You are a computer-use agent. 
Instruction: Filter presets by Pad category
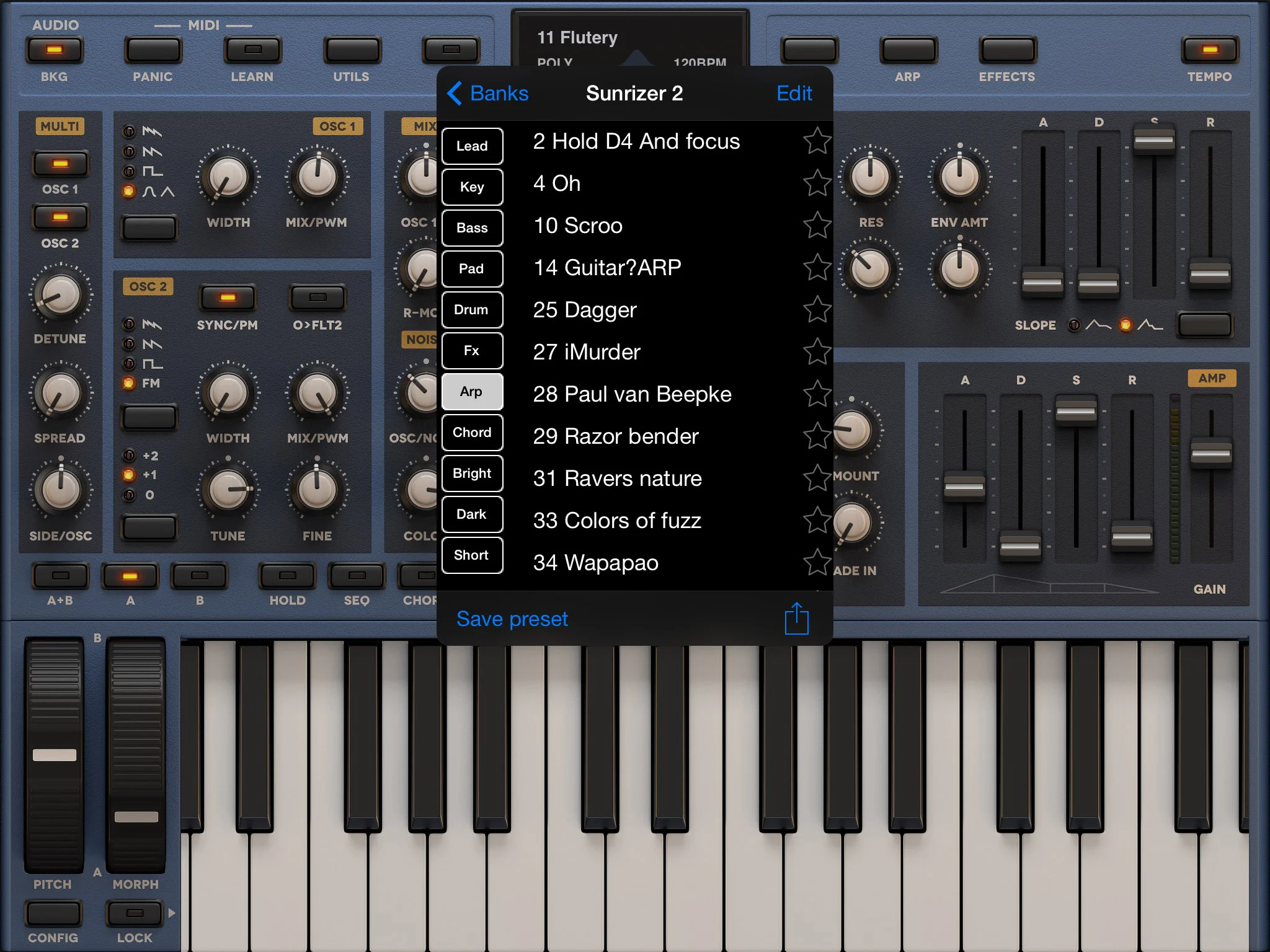pos(472,268)
